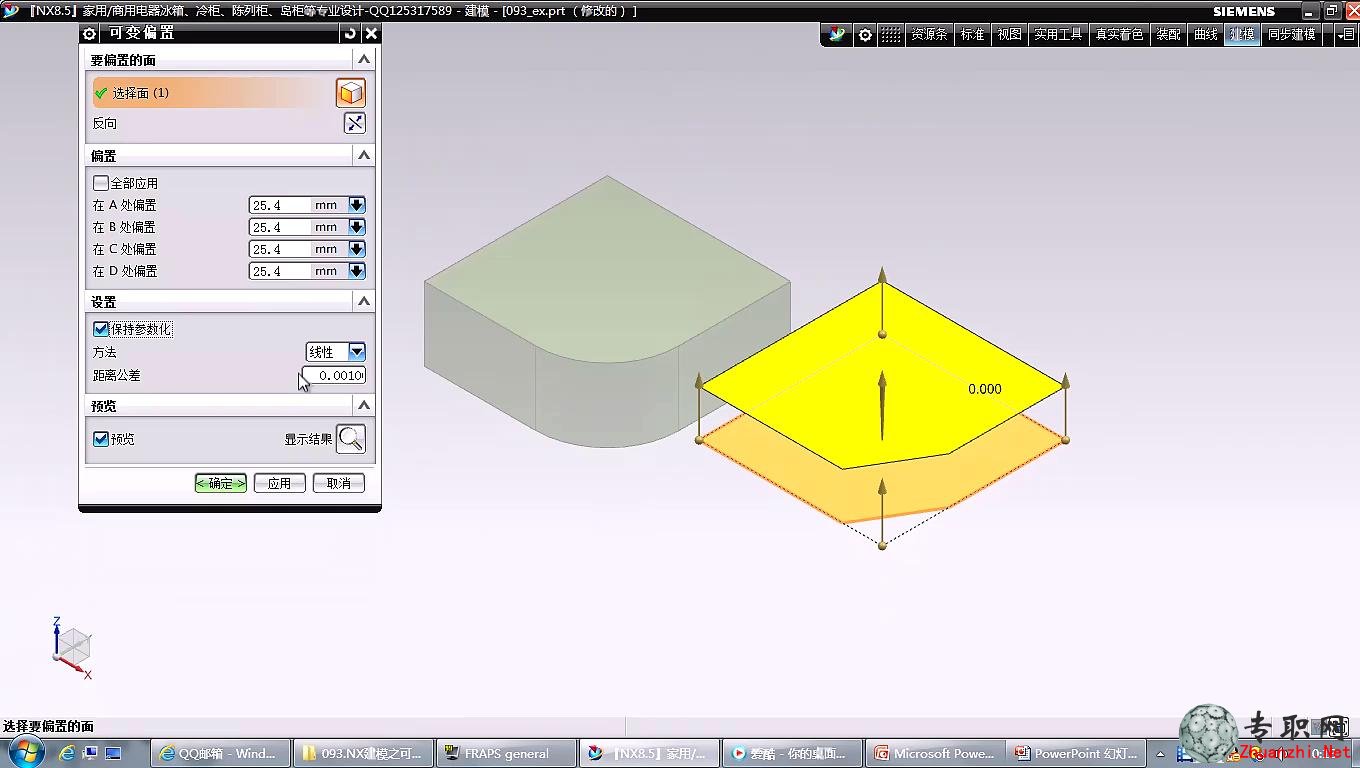The height and width of the screenshot is (768, 1360).
Task: Collapse the 偏置 section
Action: click(x=364, y=155)
